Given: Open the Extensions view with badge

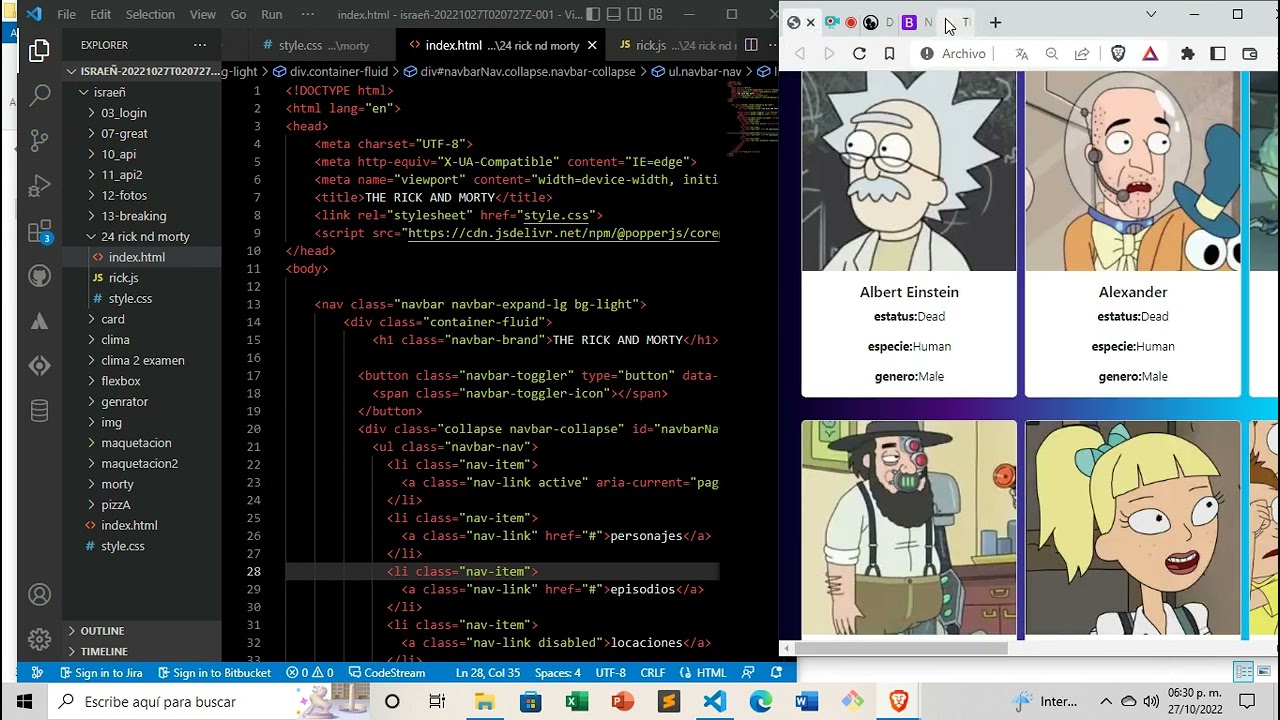Looking at the screenshot, I should tap(39, 232).
